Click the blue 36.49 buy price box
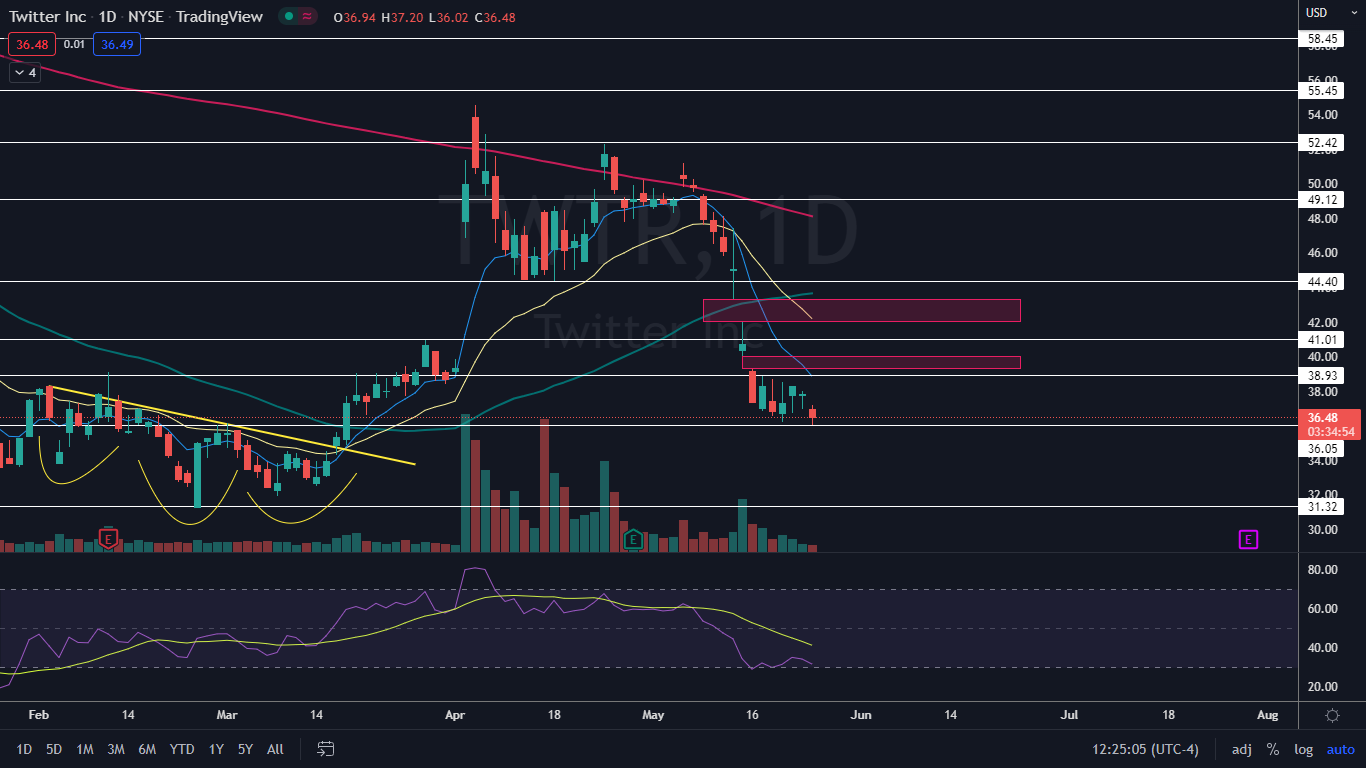This screenshot has width=1366, height=768. coord(117,44)
